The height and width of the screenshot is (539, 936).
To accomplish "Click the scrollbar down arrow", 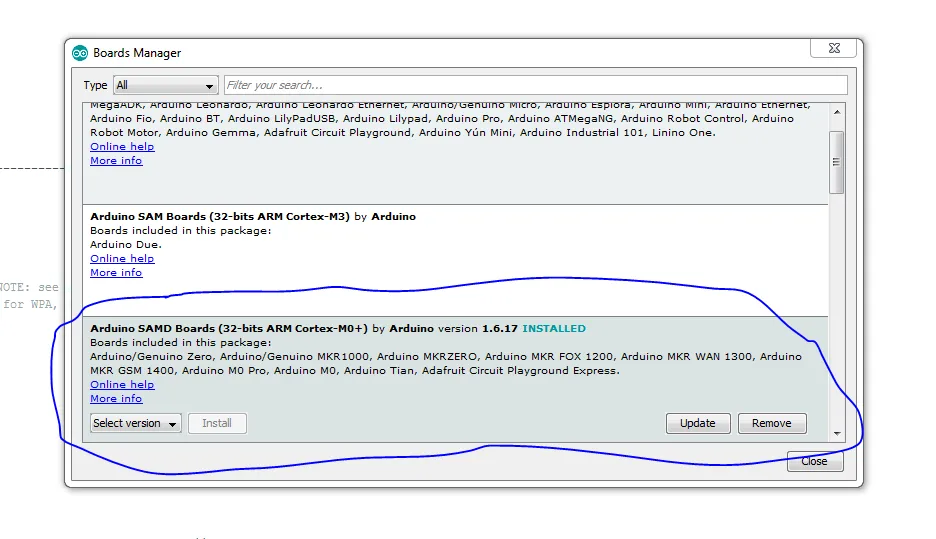I will (837, 433).
